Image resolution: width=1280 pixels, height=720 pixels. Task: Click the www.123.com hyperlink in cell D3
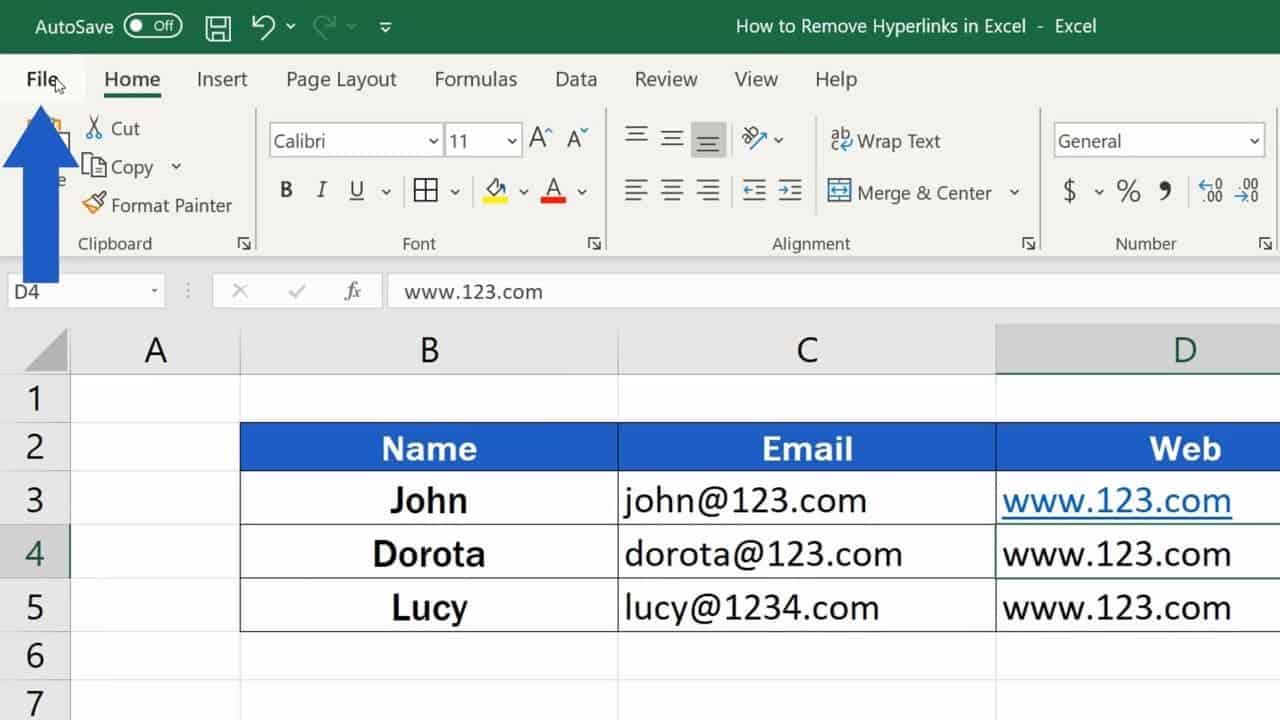tap(1116, 499)
